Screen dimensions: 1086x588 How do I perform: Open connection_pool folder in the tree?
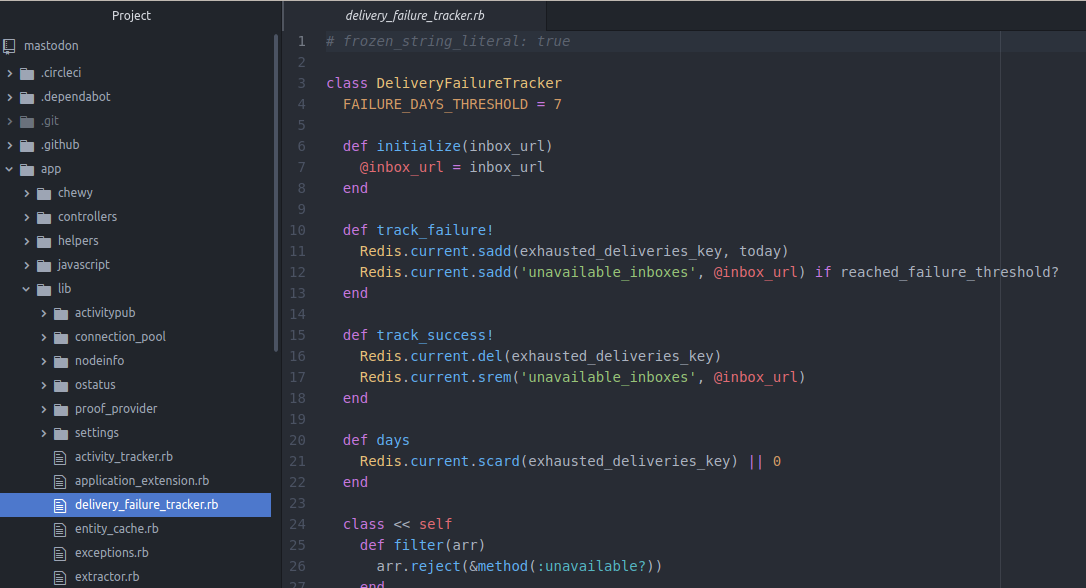pos(119,336)
